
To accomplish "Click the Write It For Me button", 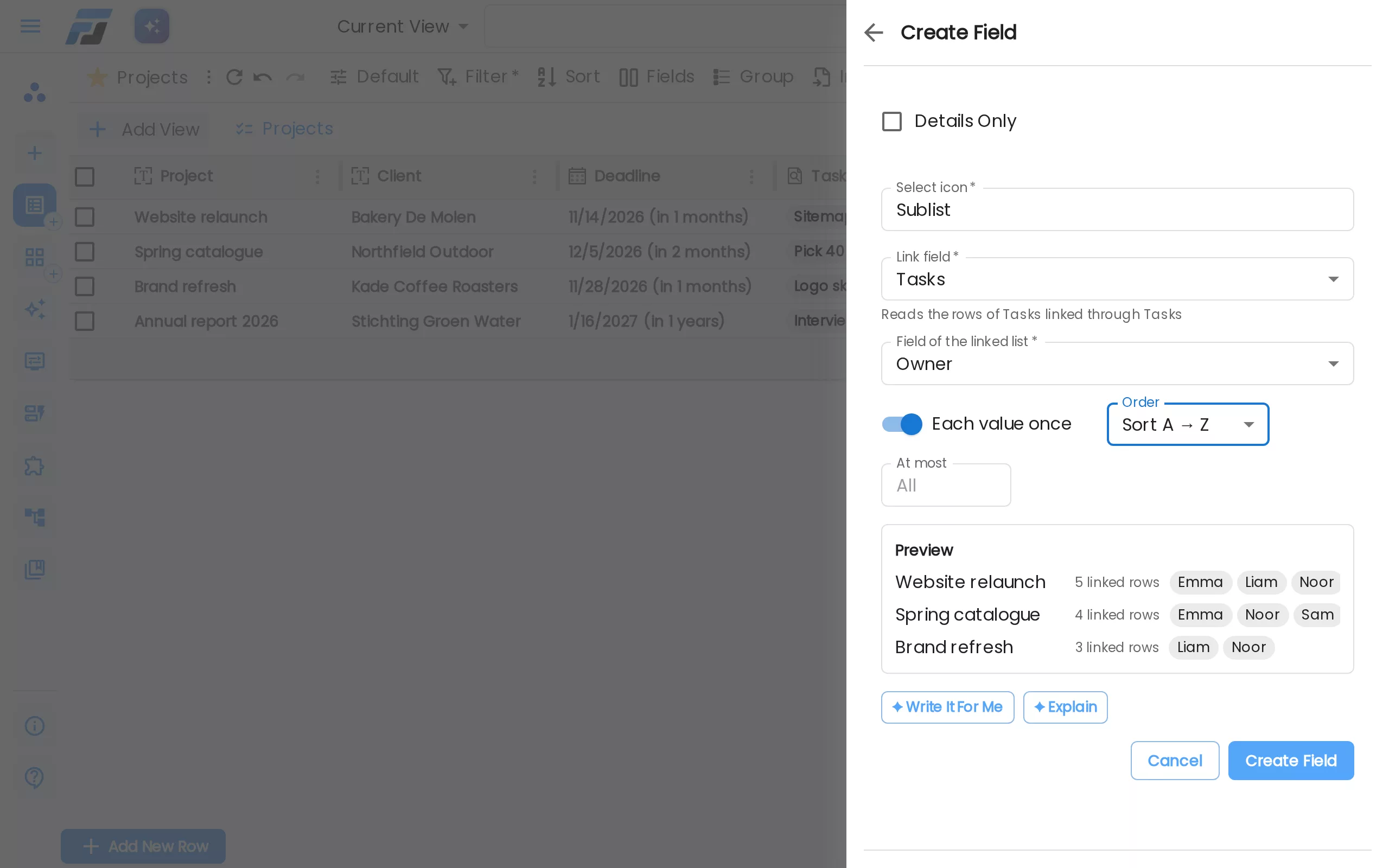I will [947, 707].
